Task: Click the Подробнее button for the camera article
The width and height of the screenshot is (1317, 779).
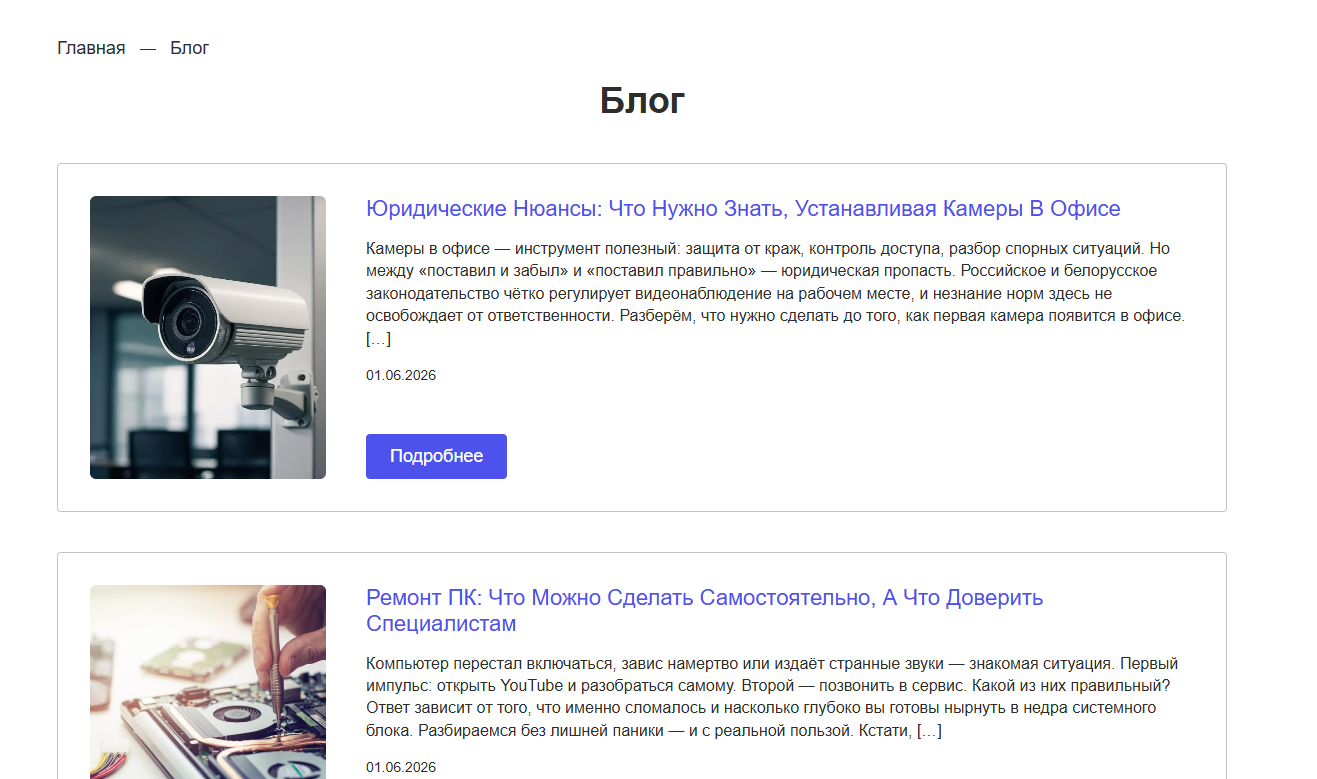Action: [436, 456]
